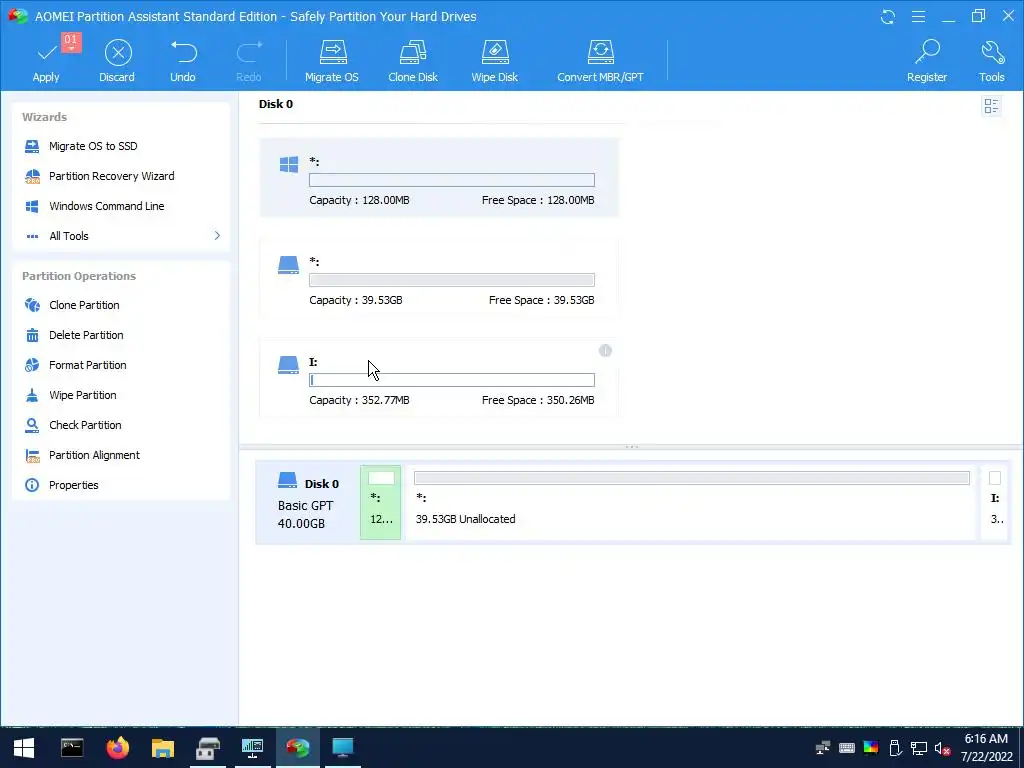
Task: Select Clone Partition operation
Action: (84, 305)
